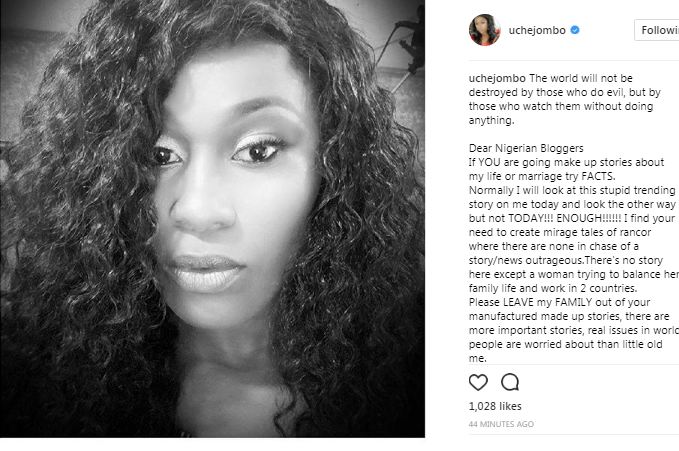Click the final 'me.' caption line
The image size is (679, 451).
pos(478,358)
